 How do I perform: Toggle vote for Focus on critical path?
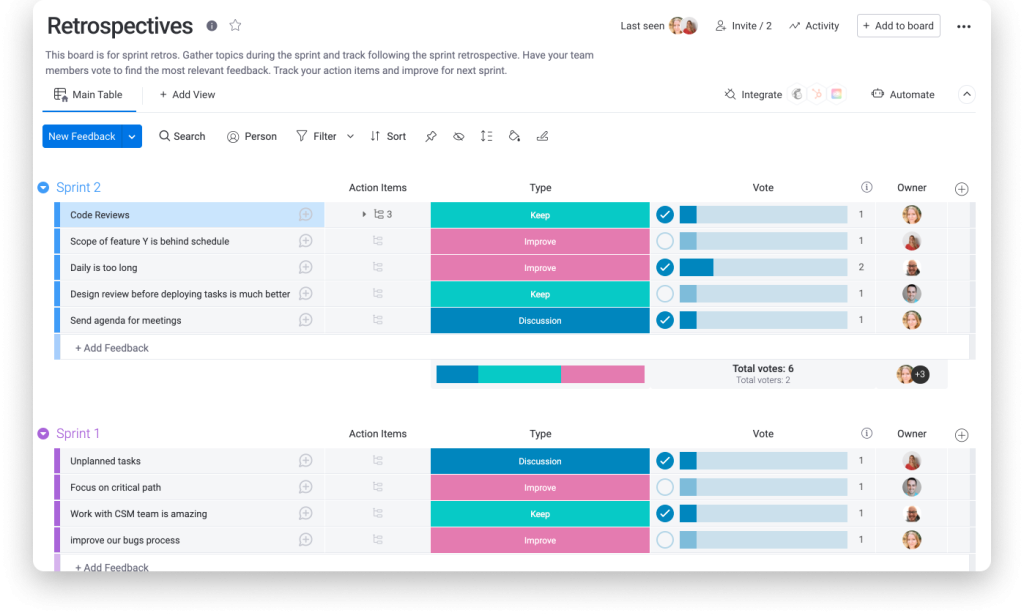(x=665, y=488)
